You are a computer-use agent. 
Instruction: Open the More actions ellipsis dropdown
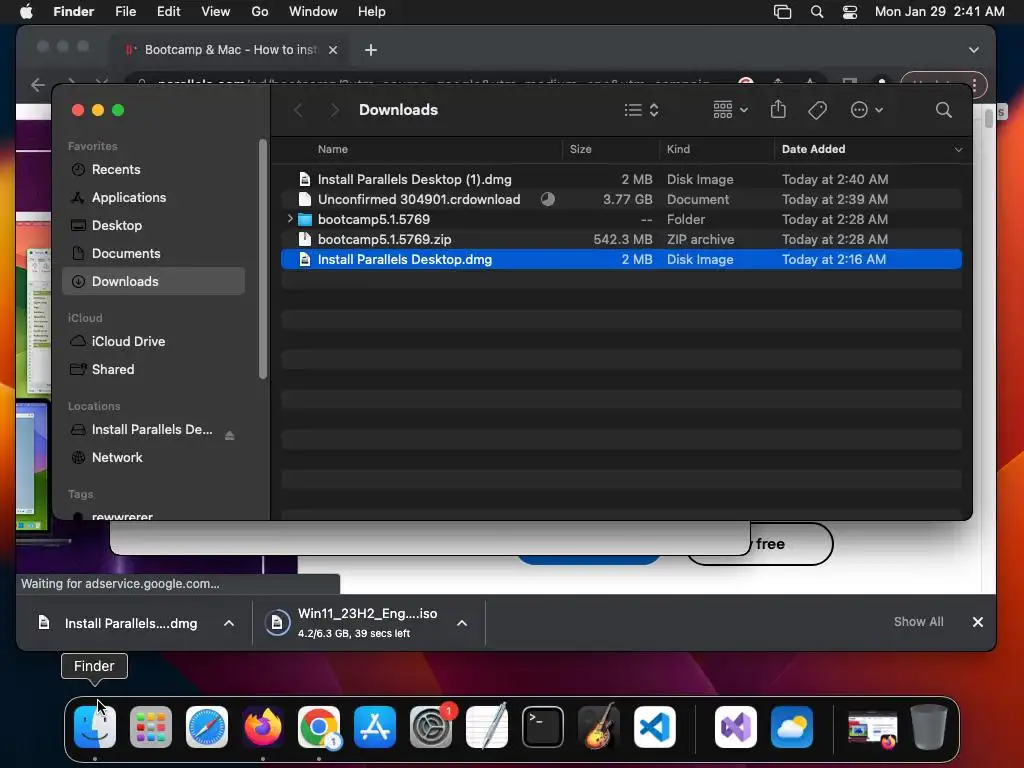[867, 110]
